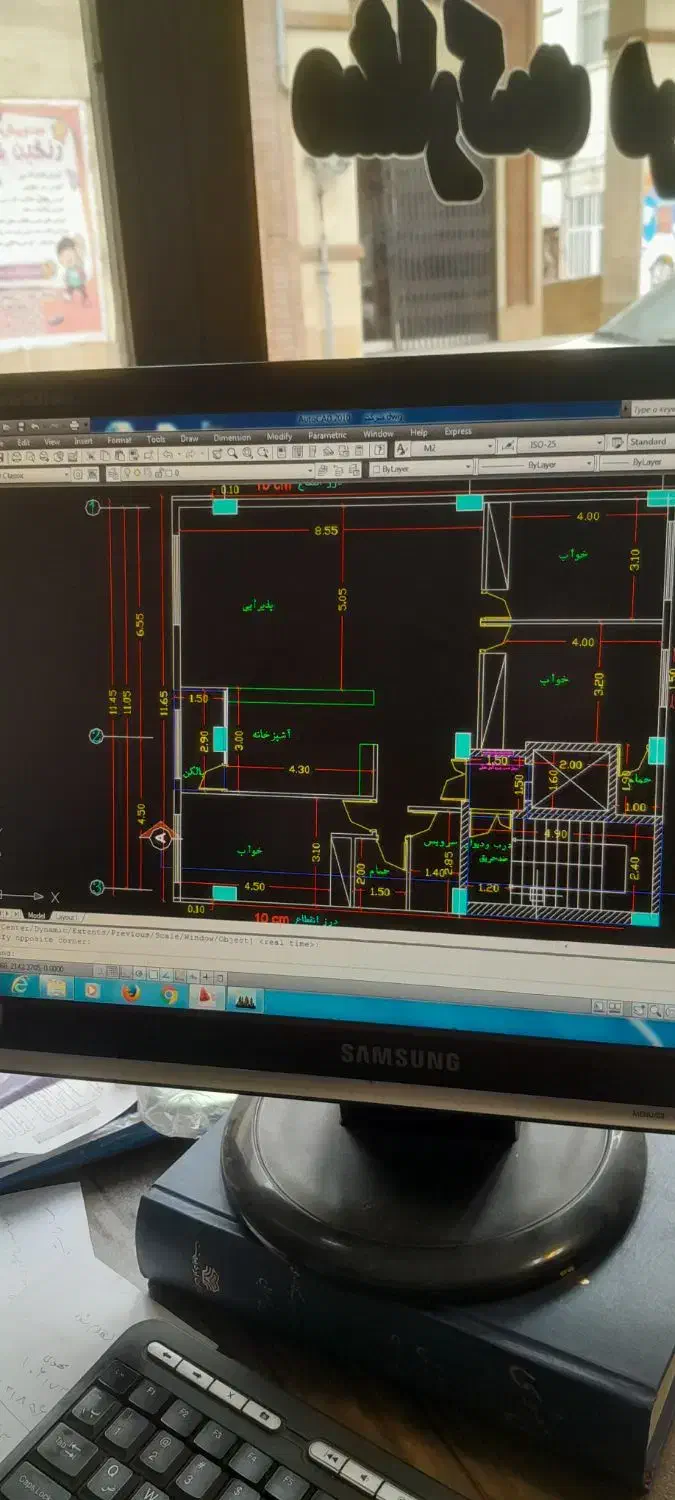The width and height of the screenshot is (675, 1500).
Task: Click the 'Type a keyword' search field
Action: pos(652,408)
